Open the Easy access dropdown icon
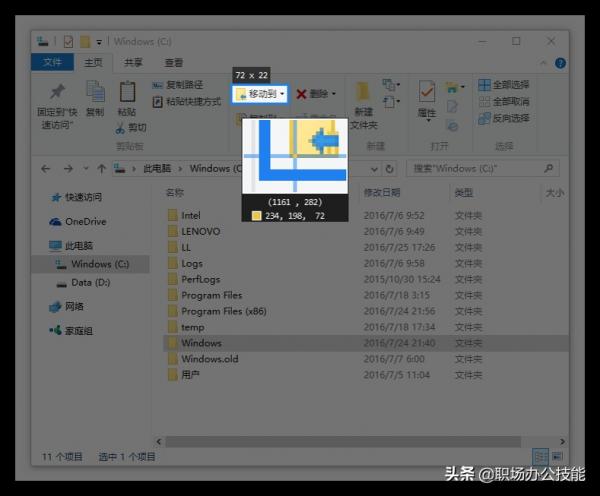Viewport: 600px width, 496px height. coord(391,102)
